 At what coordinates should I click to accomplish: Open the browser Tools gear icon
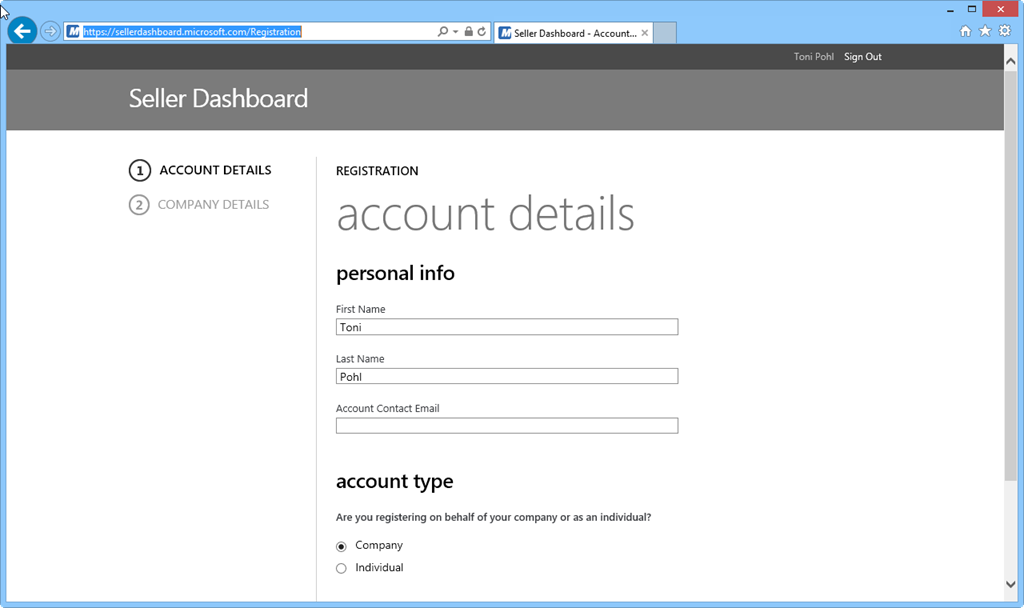(x=1005, y=31)
